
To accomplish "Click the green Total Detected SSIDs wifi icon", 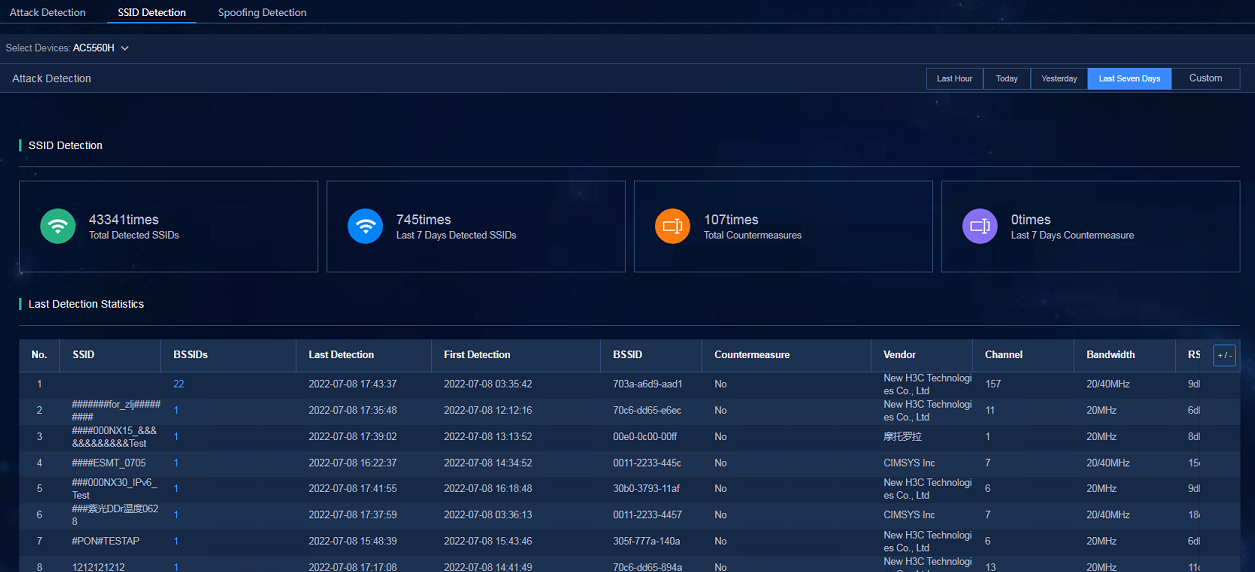I will pyautogui.click(x=58, y=226).
